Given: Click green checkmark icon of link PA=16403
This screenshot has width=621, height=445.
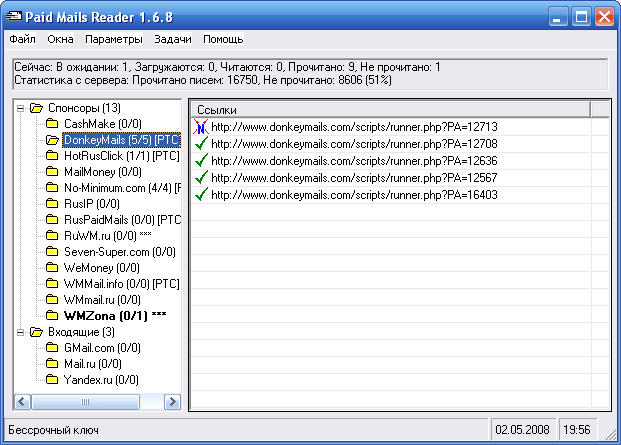Looking at the screenshot, I should coord(202,195).
